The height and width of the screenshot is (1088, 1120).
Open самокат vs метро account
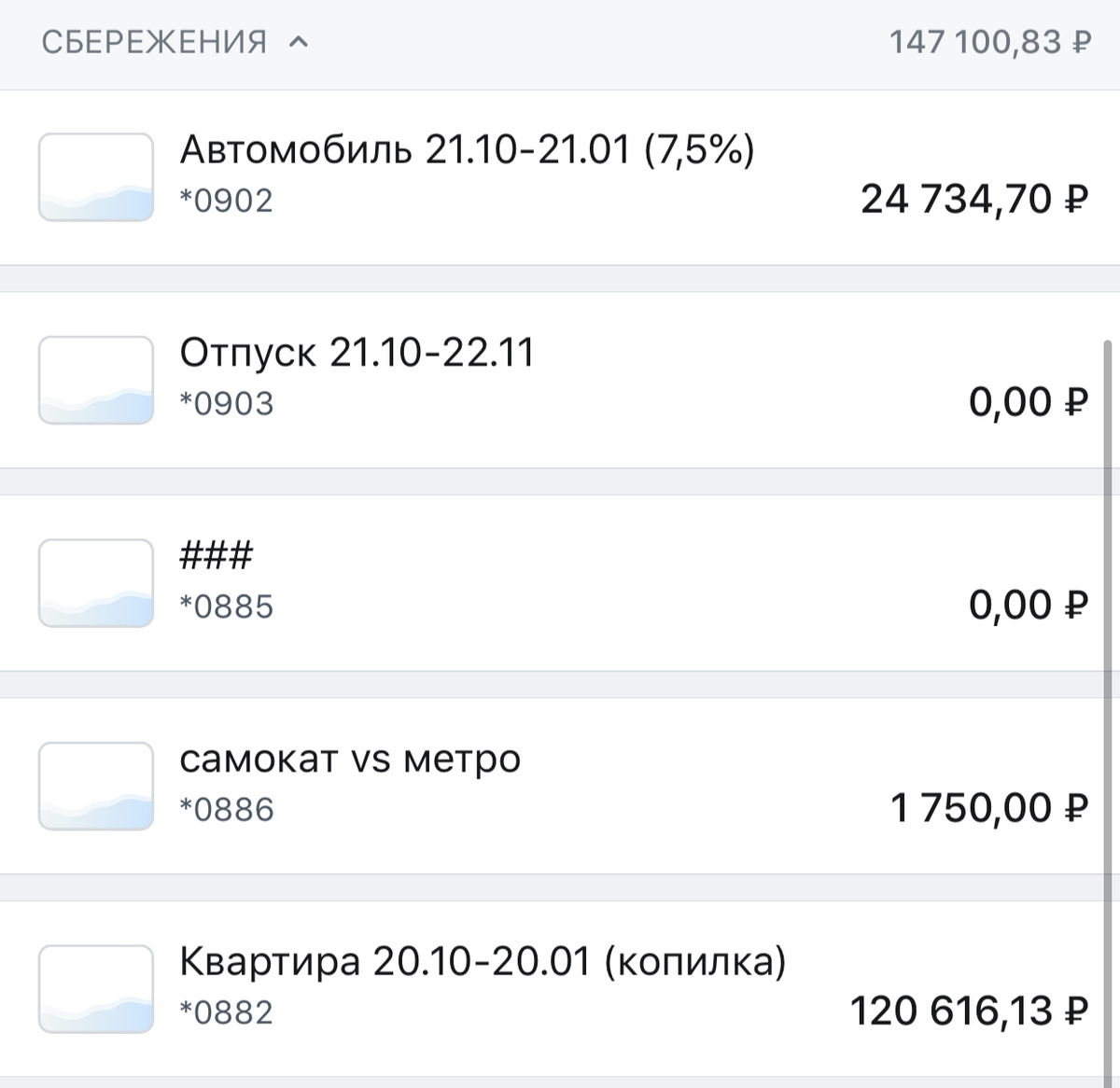[350, 760]
